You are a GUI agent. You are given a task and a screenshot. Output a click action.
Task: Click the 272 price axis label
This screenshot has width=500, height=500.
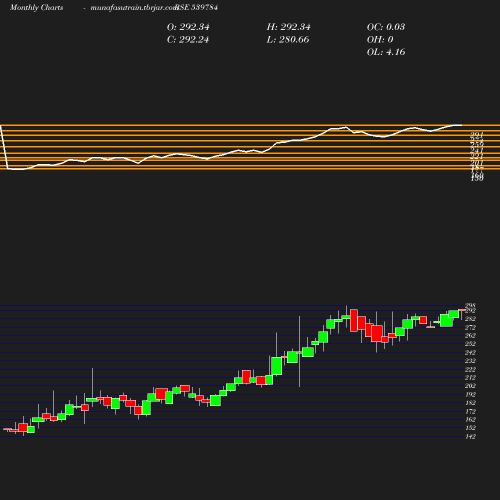[x=470, y=328]
